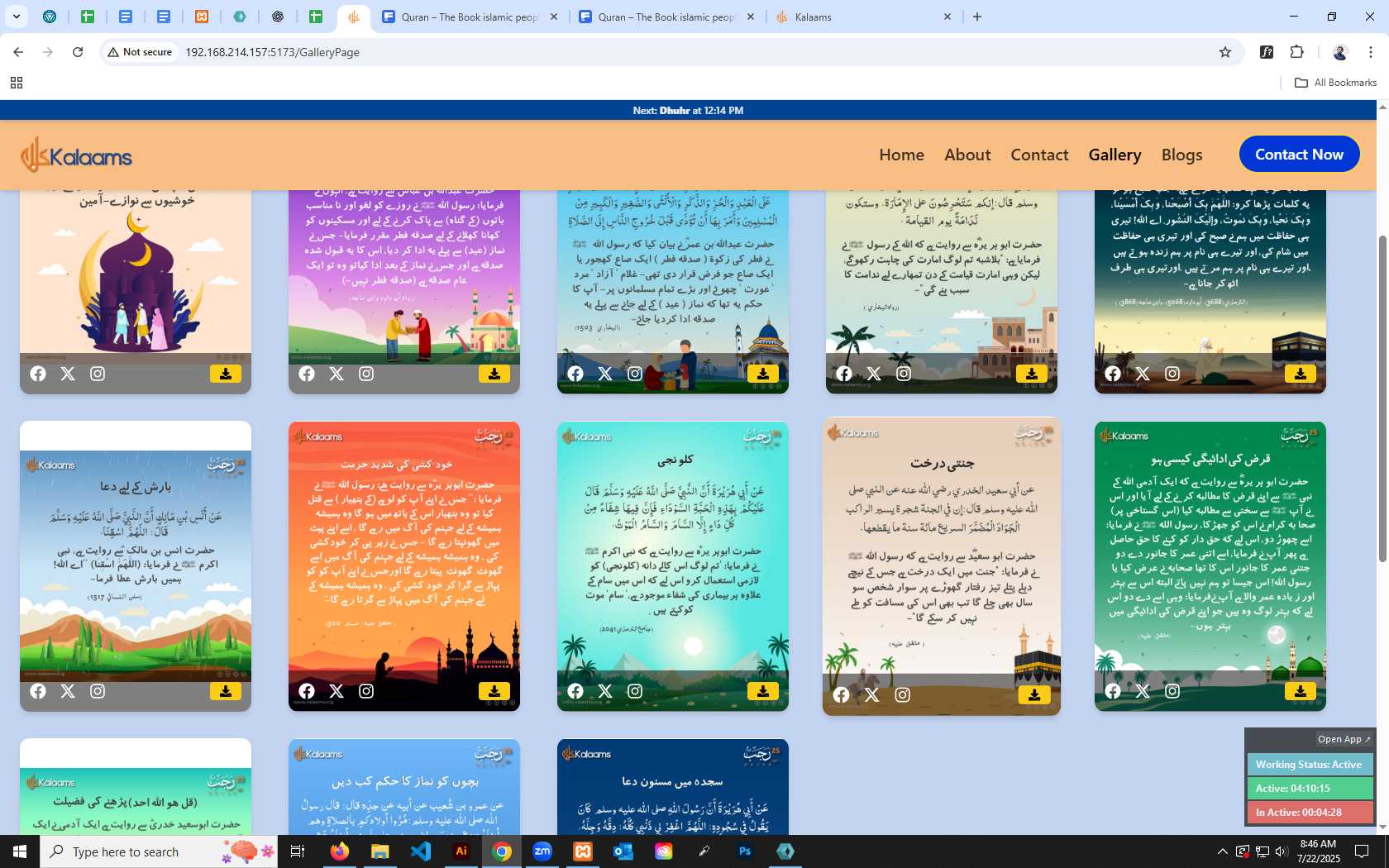This screenshot has width=1389, height=868.
Task: Share the purple moon mosque card on Facebook
Action: tap(38, 374)
